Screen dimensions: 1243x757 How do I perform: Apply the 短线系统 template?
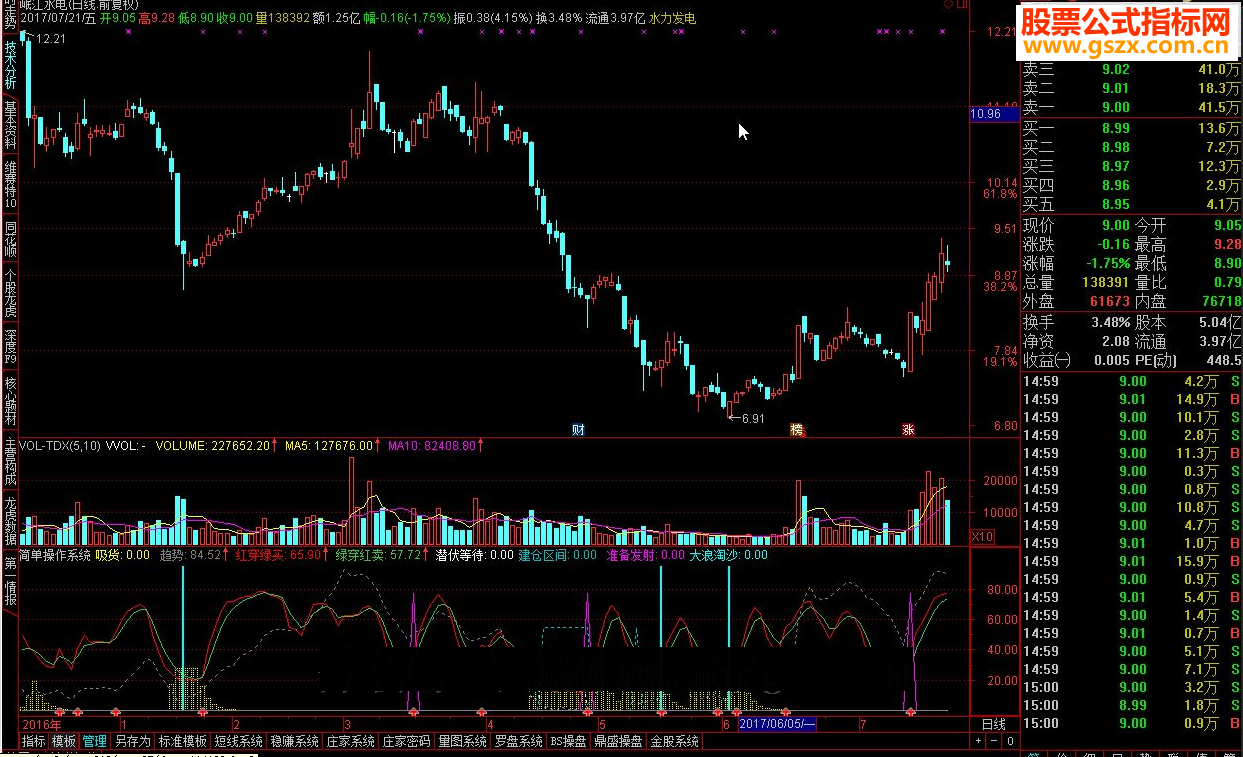pyautogui.click(x=239, y=742)
